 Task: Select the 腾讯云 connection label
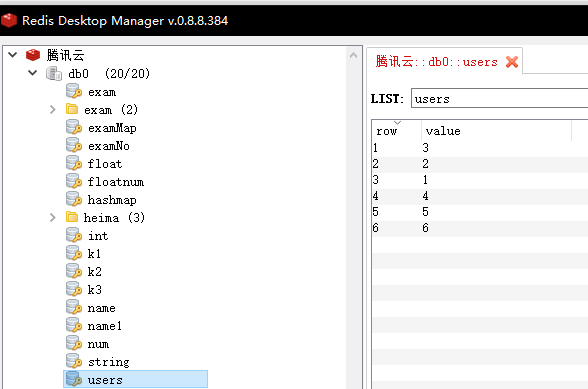coord(65,55)
